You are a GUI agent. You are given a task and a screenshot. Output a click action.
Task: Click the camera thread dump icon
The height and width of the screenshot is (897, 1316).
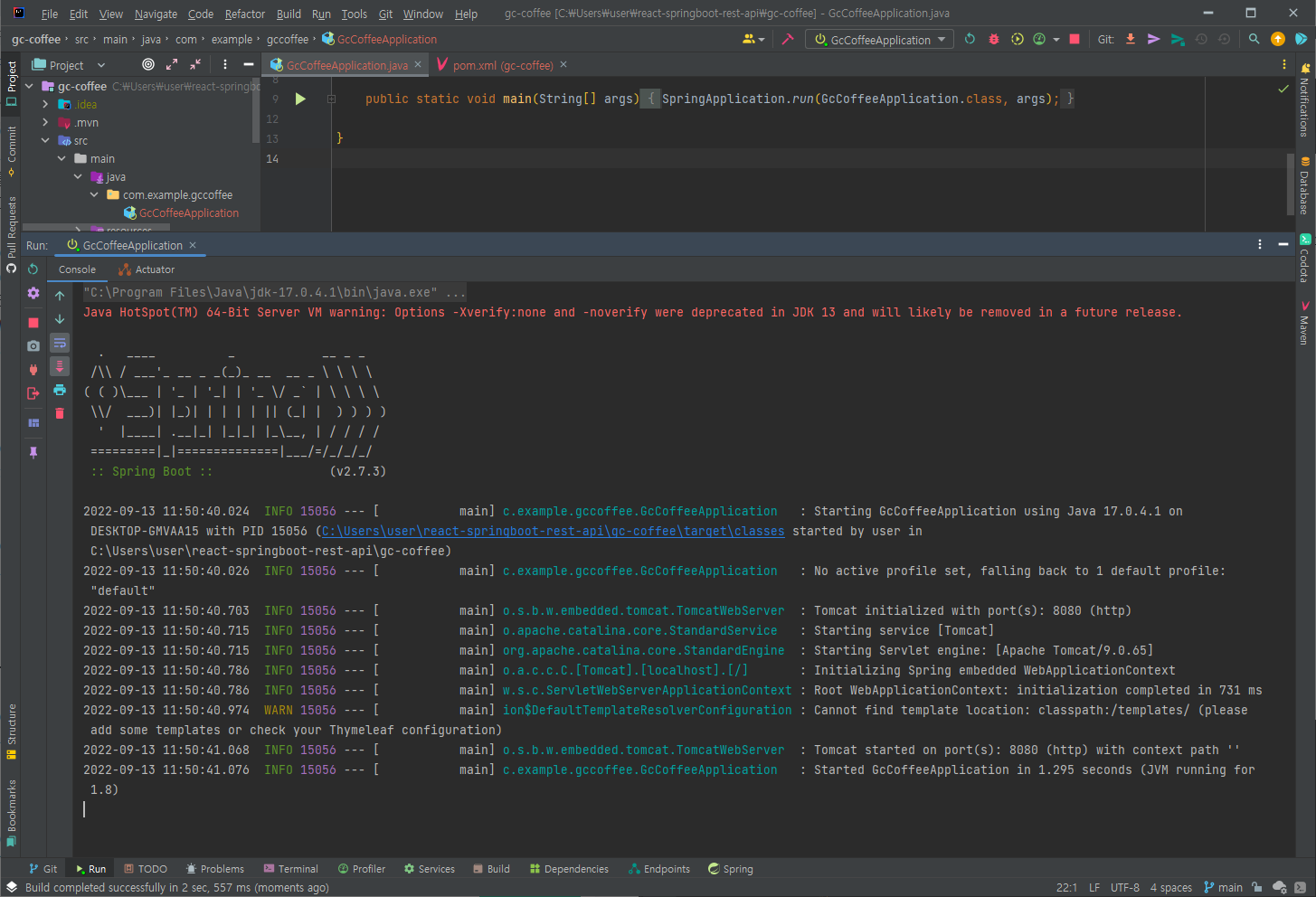click(33, 345)
